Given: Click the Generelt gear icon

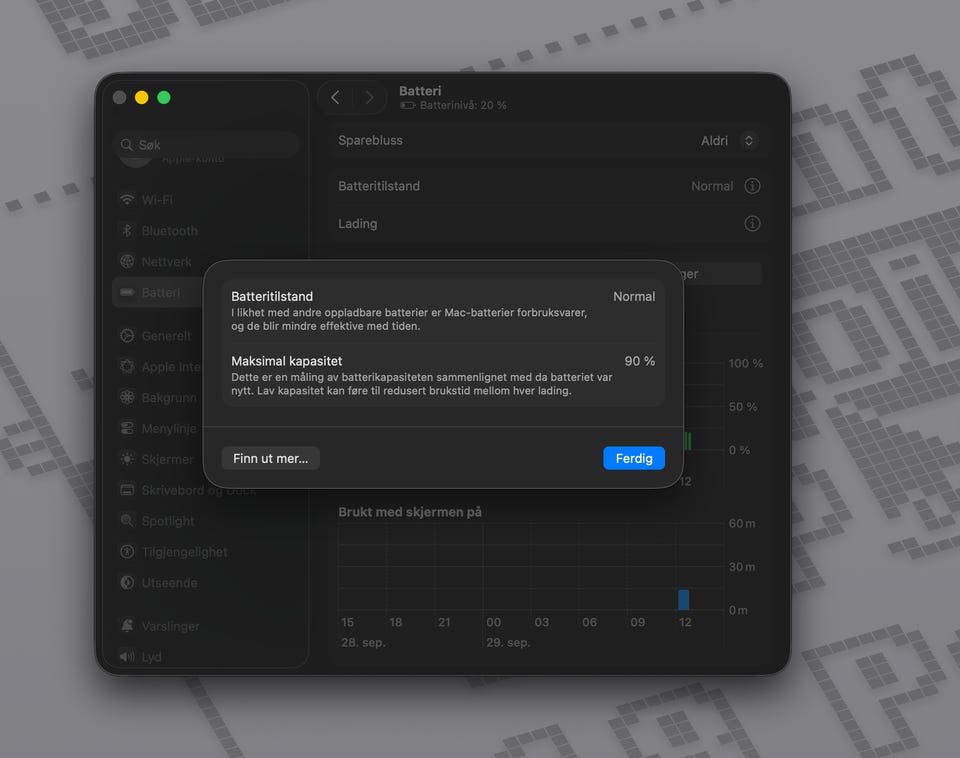Looking at the screenshot, I should 127,336.
